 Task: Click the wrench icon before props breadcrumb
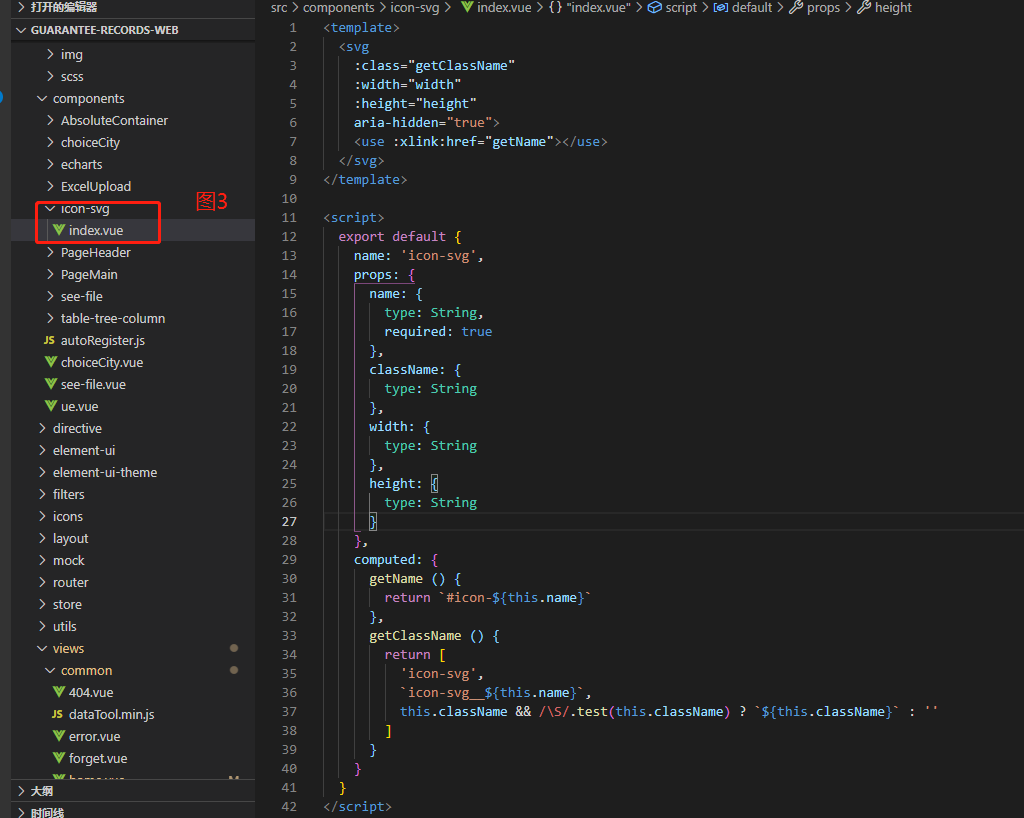(x=796, y=7)
